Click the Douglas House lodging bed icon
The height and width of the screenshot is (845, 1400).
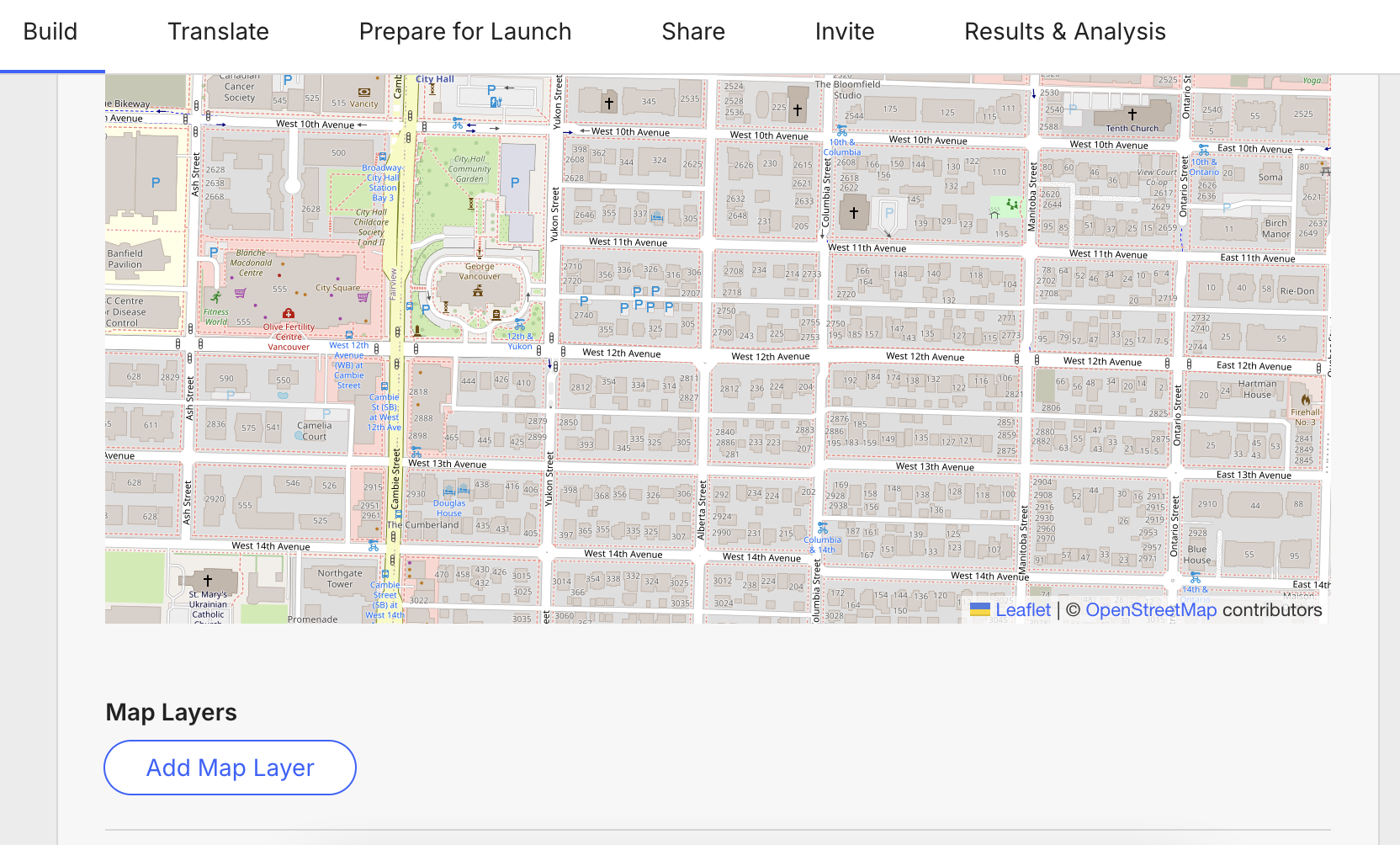click(x=449, y=492)
